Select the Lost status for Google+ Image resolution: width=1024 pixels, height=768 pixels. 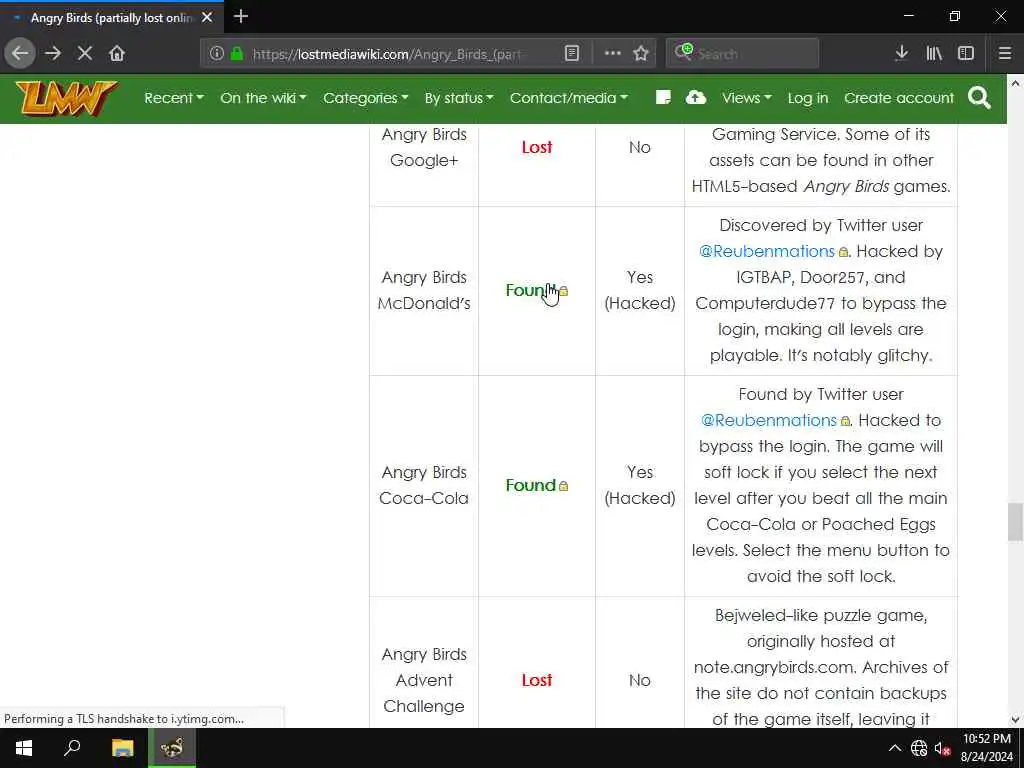pyautogui.click(x=537, y=147)
